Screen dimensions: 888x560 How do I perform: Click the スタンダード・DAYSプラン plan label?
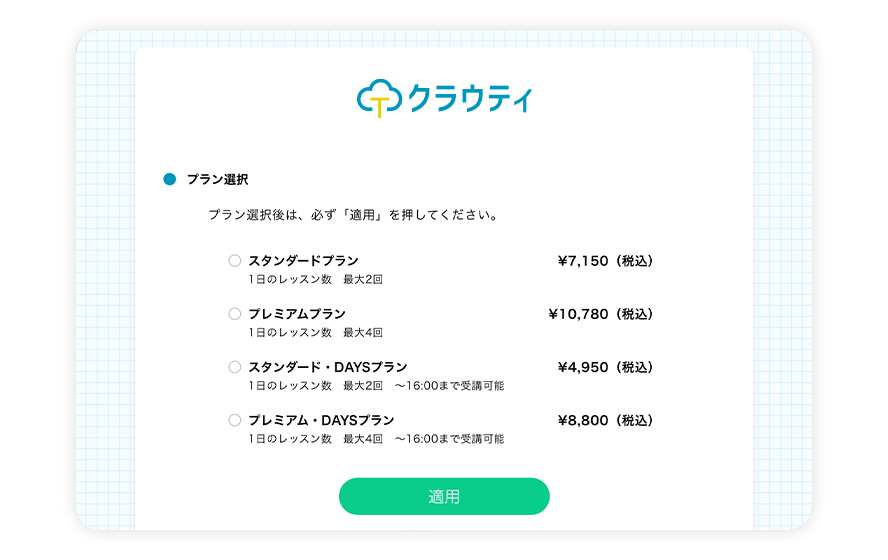[328, 367]
